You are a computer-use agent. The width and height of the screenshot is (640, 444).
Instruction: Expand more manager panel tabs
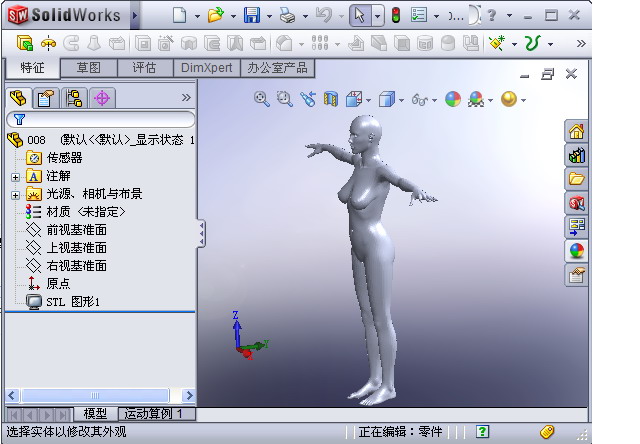point(186,98)
